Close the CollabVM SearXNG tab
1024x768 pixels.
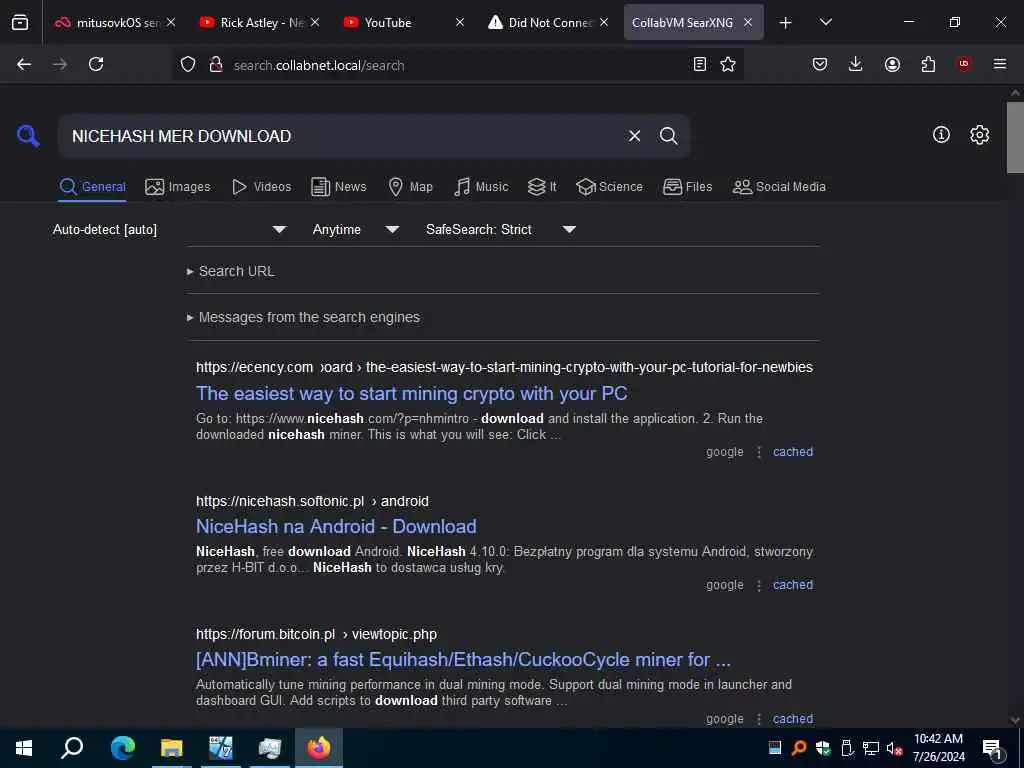tap(748, 22)
